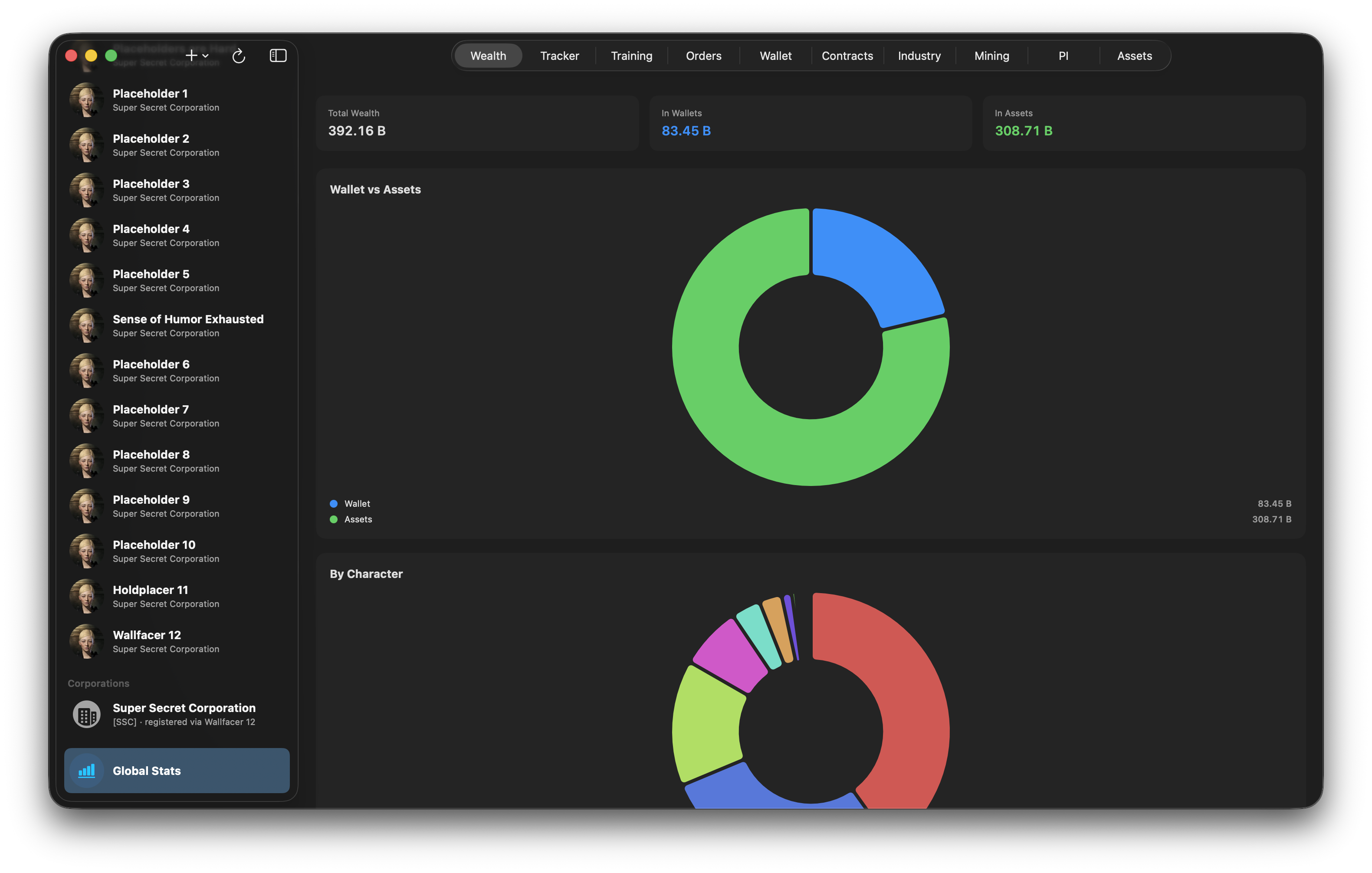Click the 'Placeholder 1' name text

[150, 93]
